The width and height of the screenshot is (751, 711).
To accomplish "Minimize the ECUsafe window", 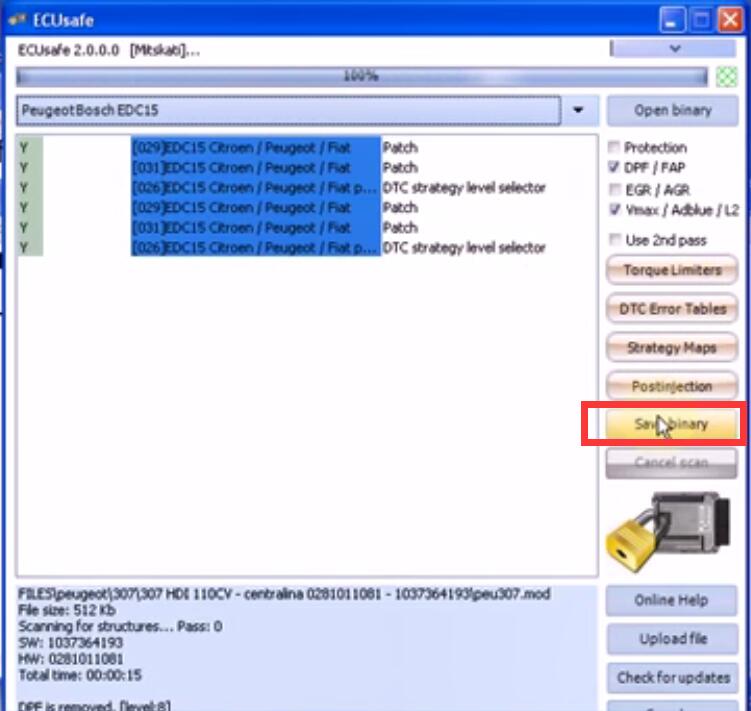I will coord(671,21).
